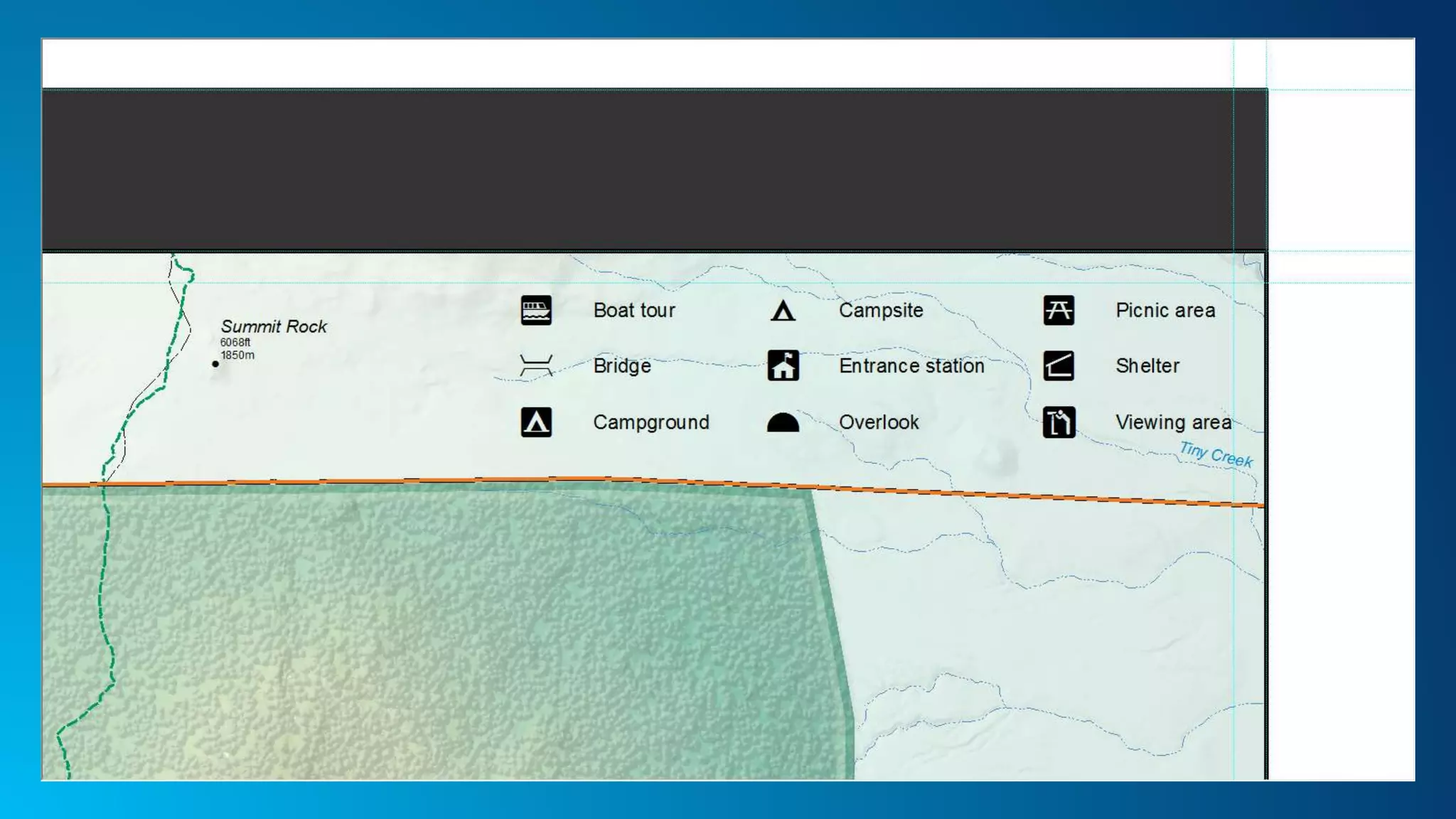Click the Boat tour legend icon

[536, 311]
